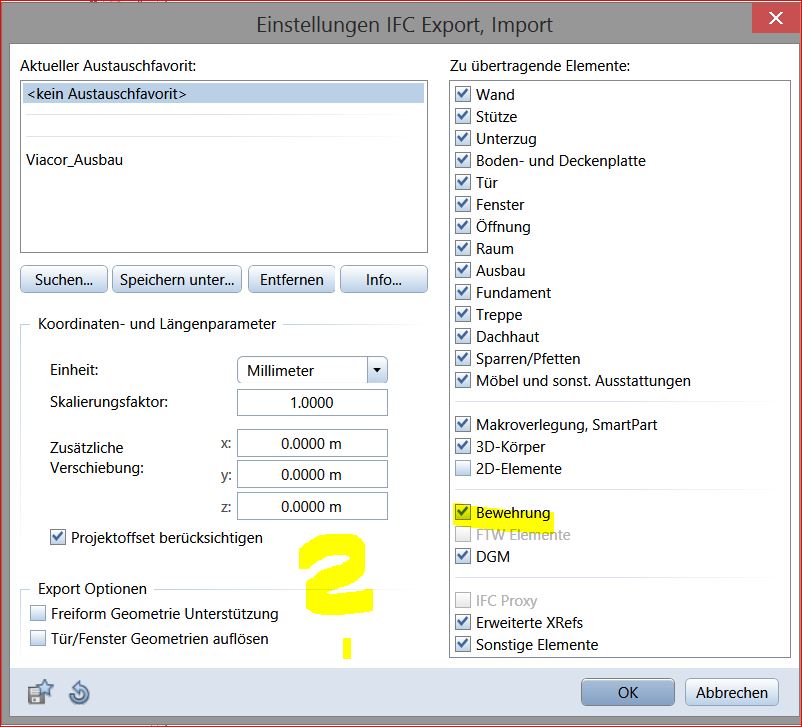Enable the 2D-Elemente checkbox
Viewport: 802px width, 727px height.
point(462,468)
